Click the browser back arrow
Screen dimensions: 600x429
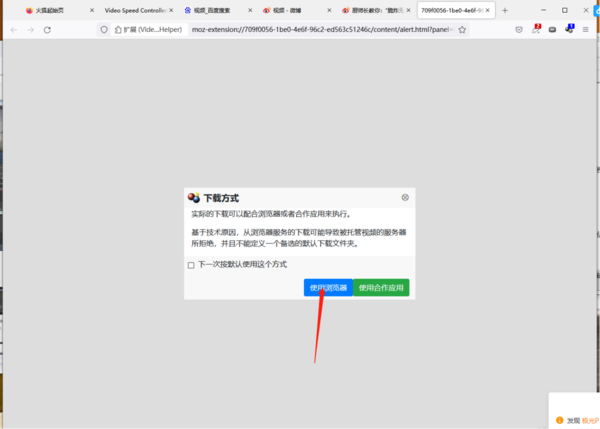14,30
